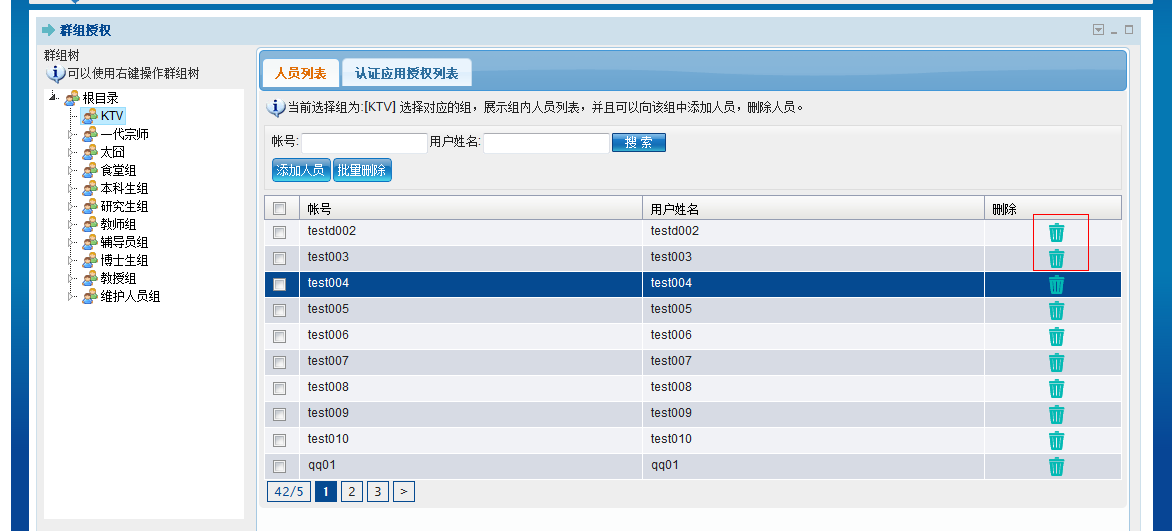Viewport: 1176px width, 531px height.
Task: Select the 研究生组 group in the tree
Action: tap(124, 206)
